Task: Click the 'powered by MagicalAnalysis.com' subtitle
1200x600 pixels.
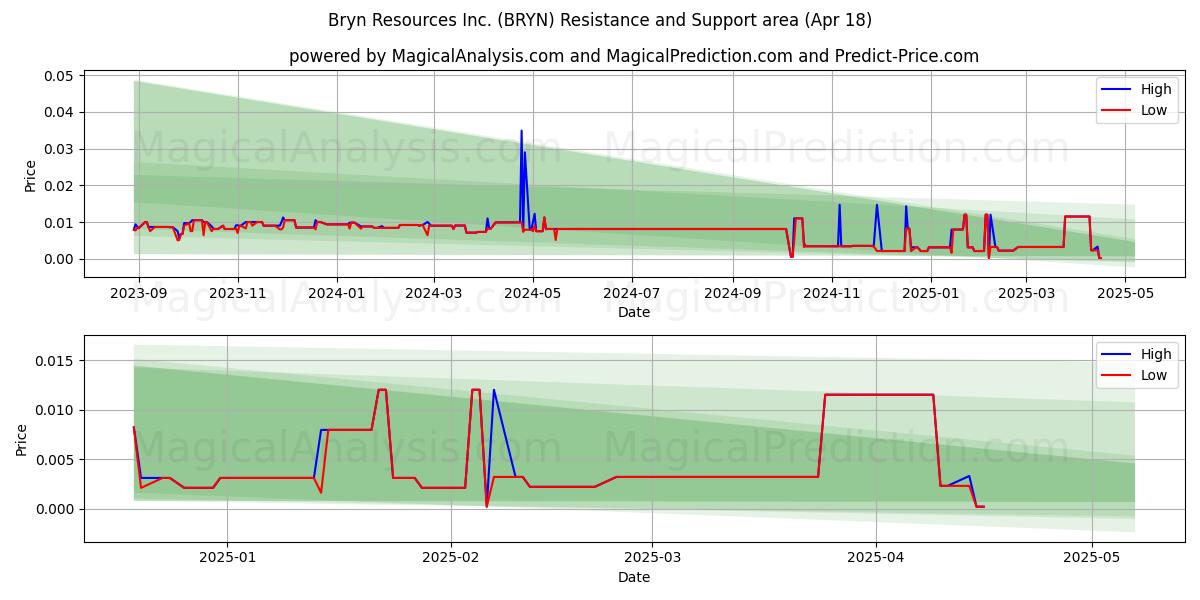Action: tap(634, 56)
